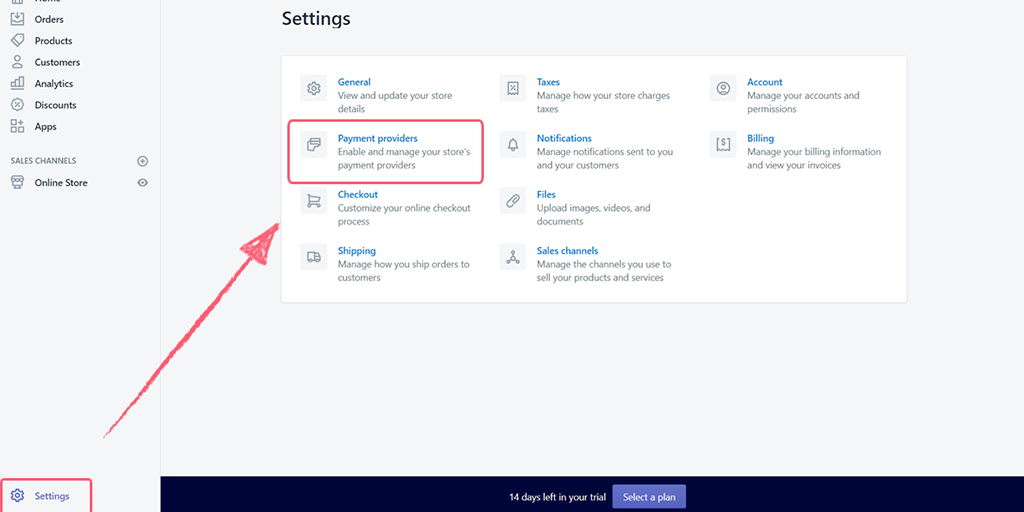Viewport: 1024px width, 512px height.
Task: Click the 'Settings' page heading
Action: (316, 19)
